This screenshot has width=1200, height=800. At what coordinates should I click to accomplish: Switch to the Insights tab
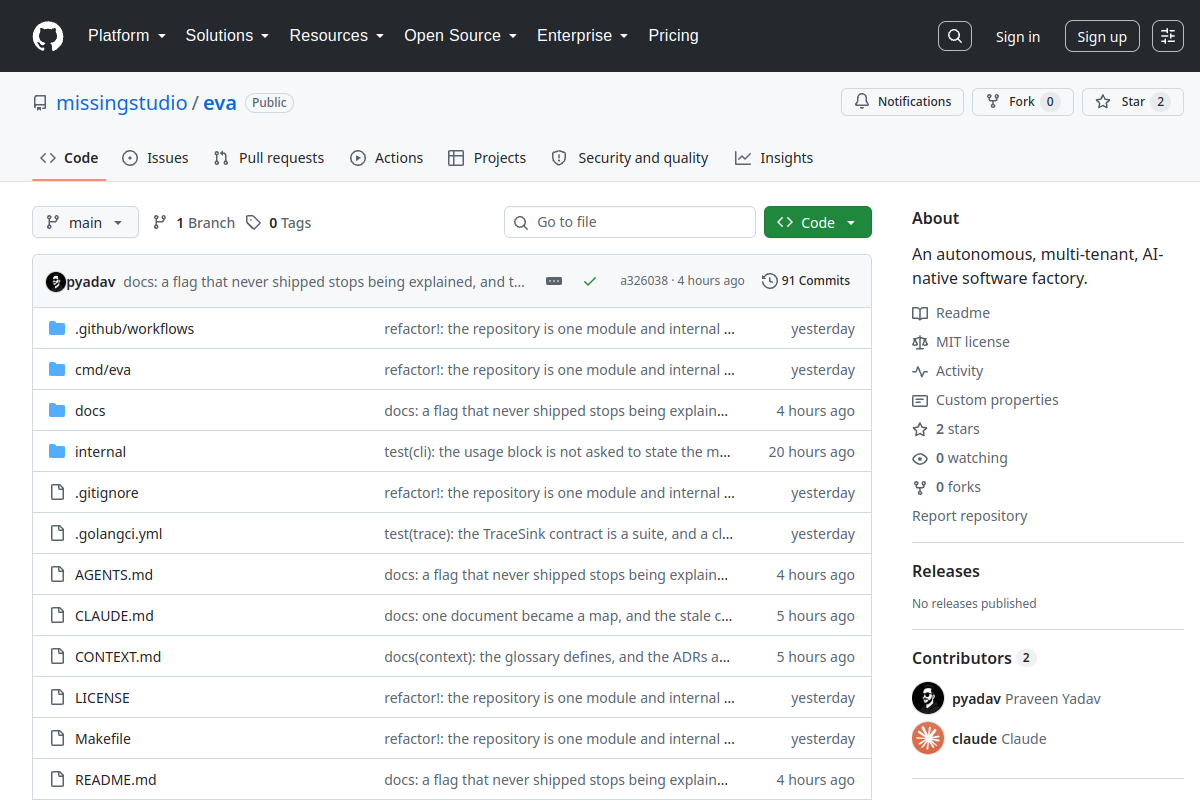[774, 158]
